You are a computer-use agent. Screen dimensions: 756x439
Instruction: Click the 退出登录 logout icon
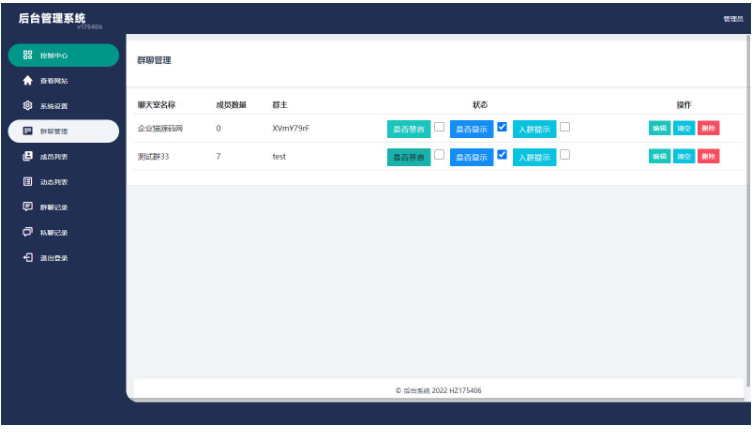(28, 257)
